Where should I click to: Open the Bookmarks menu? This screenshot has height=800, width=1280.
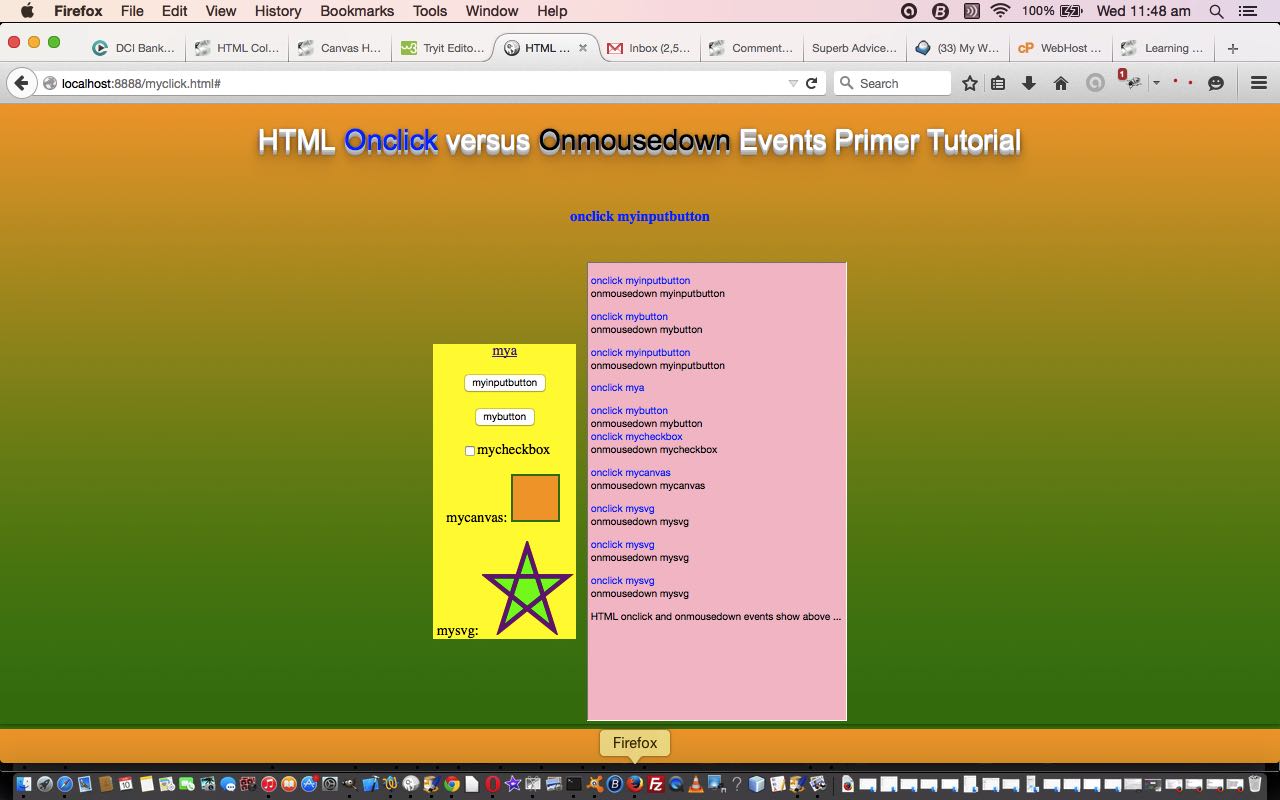(357, 11)
